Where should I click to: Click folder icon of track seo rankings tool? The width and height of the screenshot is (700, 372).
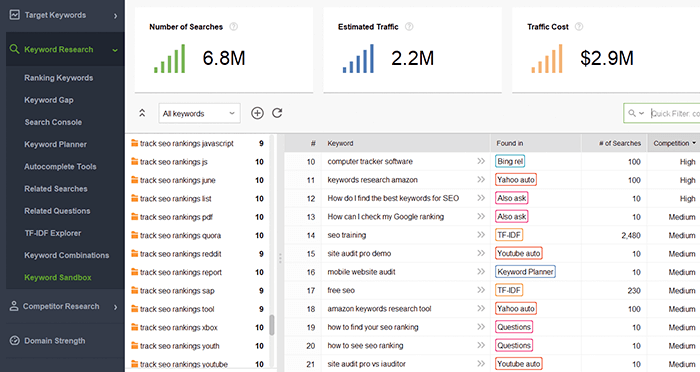[134, 309]
